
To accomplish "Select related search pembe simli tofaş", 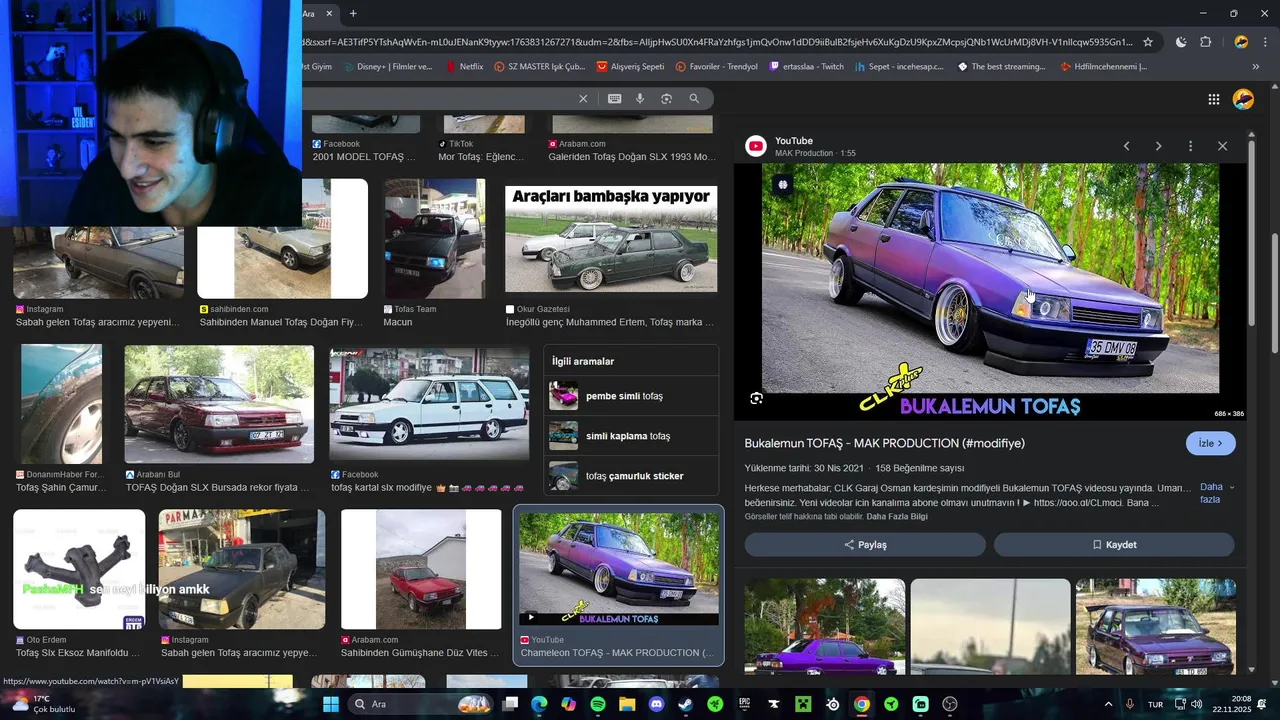I will click(x=631, y=396).
